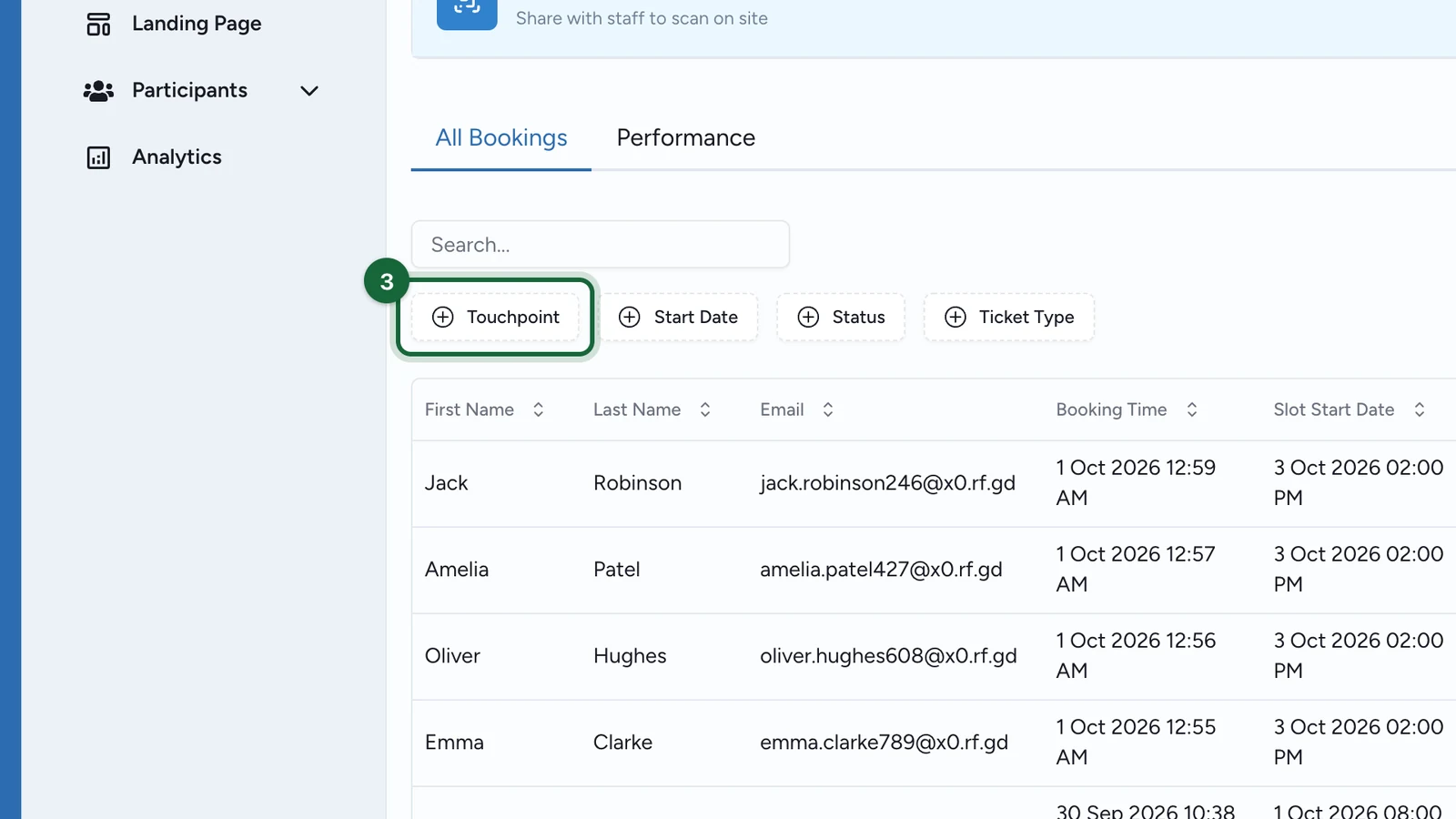Click the Analytics sidebar label
This screenshot has height=819, width=1456.
click(177, 157)
